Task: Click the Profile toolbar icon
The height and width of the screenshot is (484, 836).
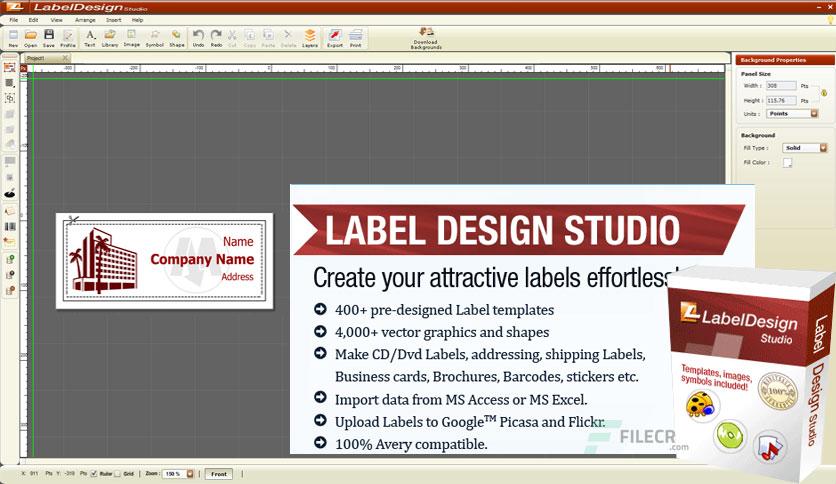Action: point(68,38)
